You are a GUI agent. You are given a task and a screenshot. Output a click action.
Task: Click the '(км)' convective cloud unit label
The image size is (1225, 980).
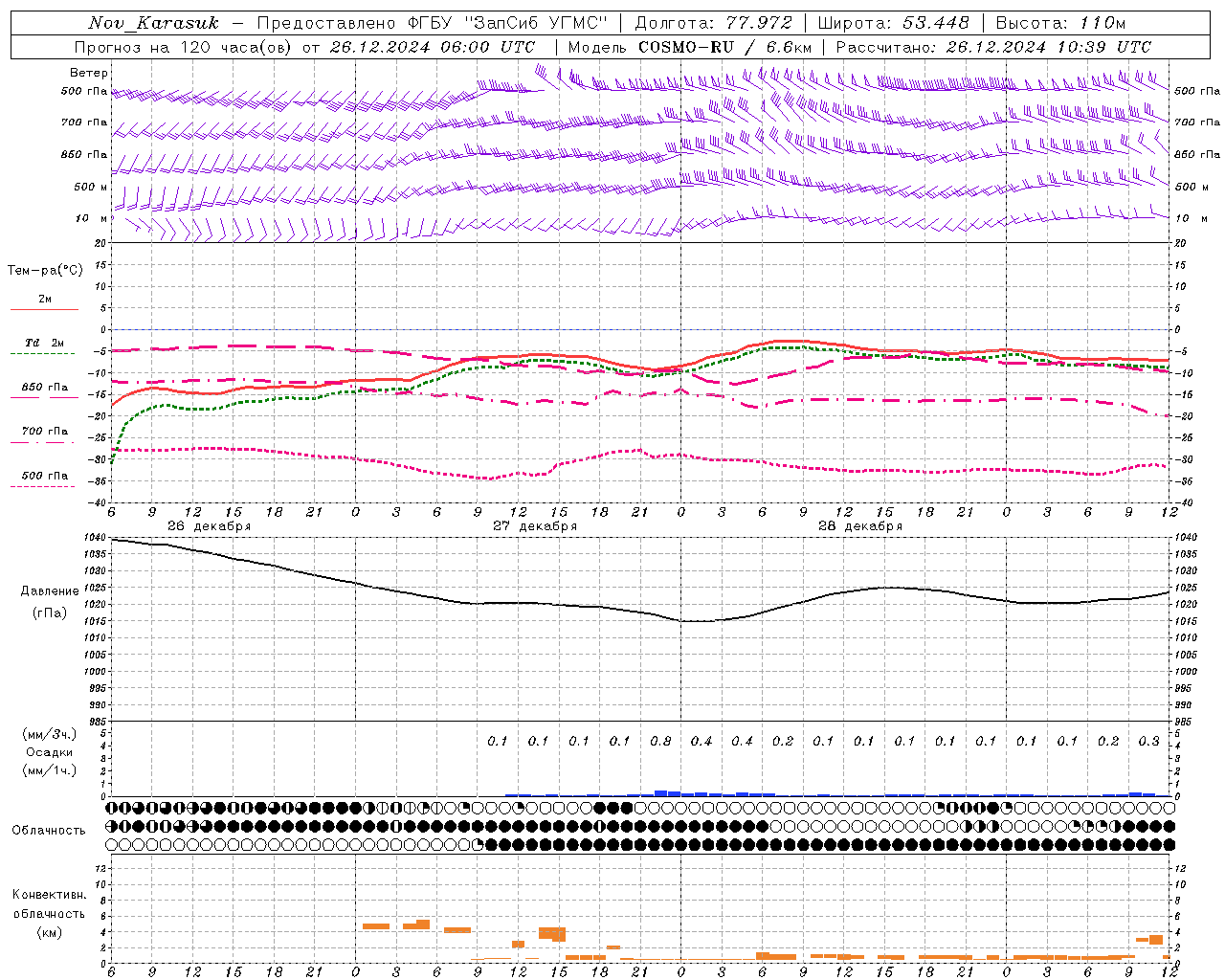[49, 932]
